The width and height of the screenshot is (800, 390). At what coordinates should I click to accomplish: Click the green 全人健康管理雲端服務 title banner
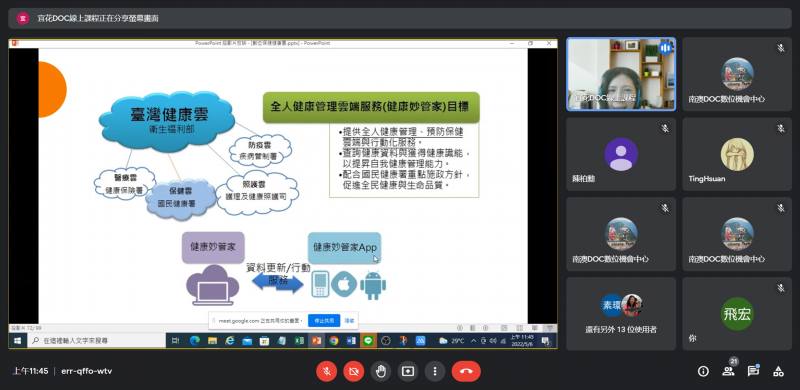click(371, 107)
